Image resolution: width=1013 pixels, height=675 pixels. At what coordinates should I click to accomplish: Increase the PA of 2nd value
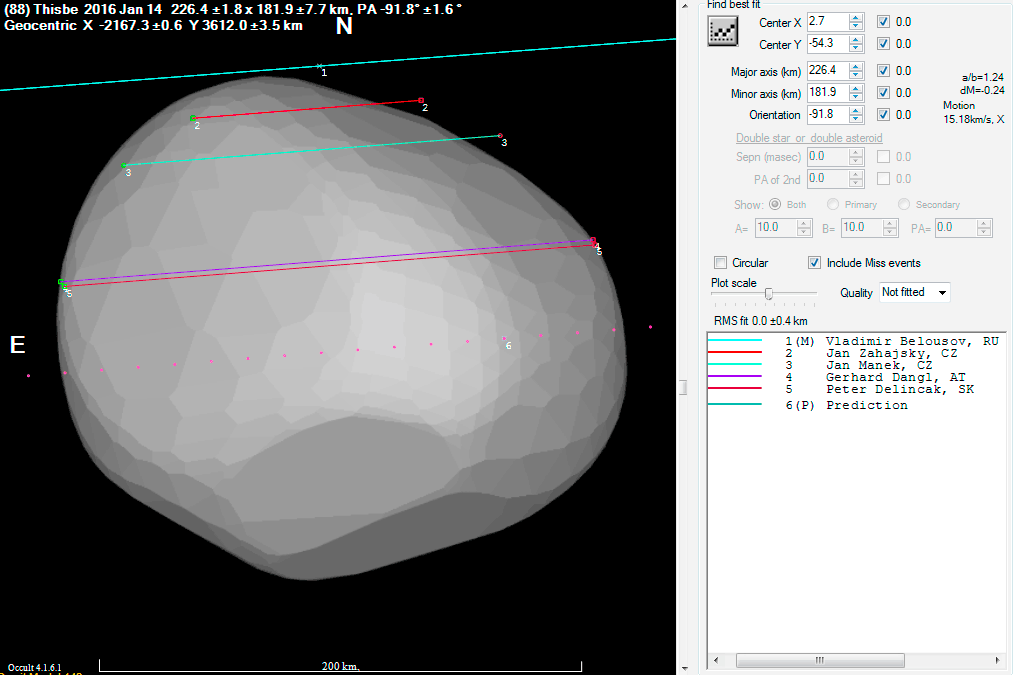[x=857, y=174]
